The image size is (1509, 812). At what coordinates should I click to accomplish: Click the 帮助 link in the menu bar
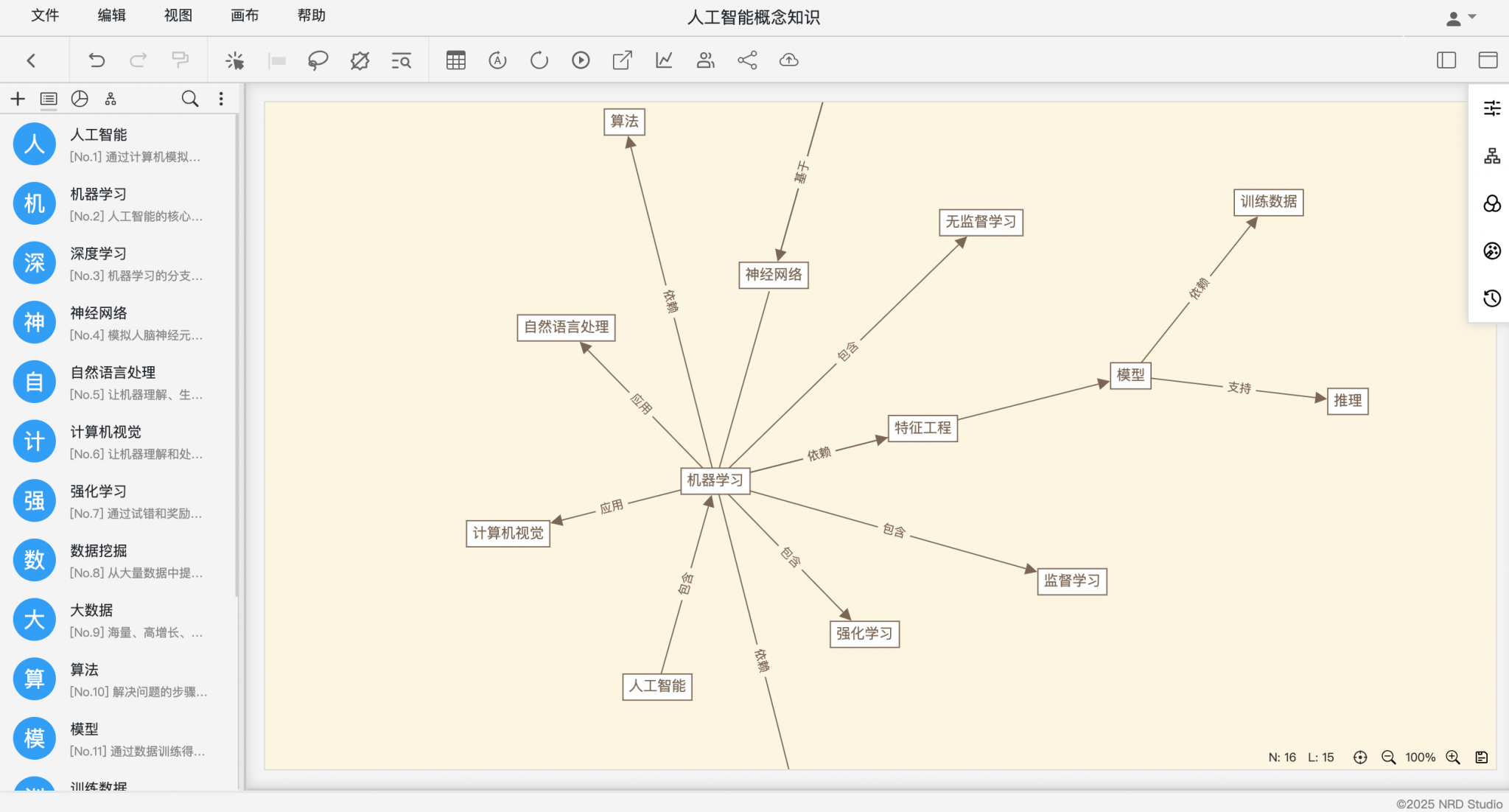(311, 15)
